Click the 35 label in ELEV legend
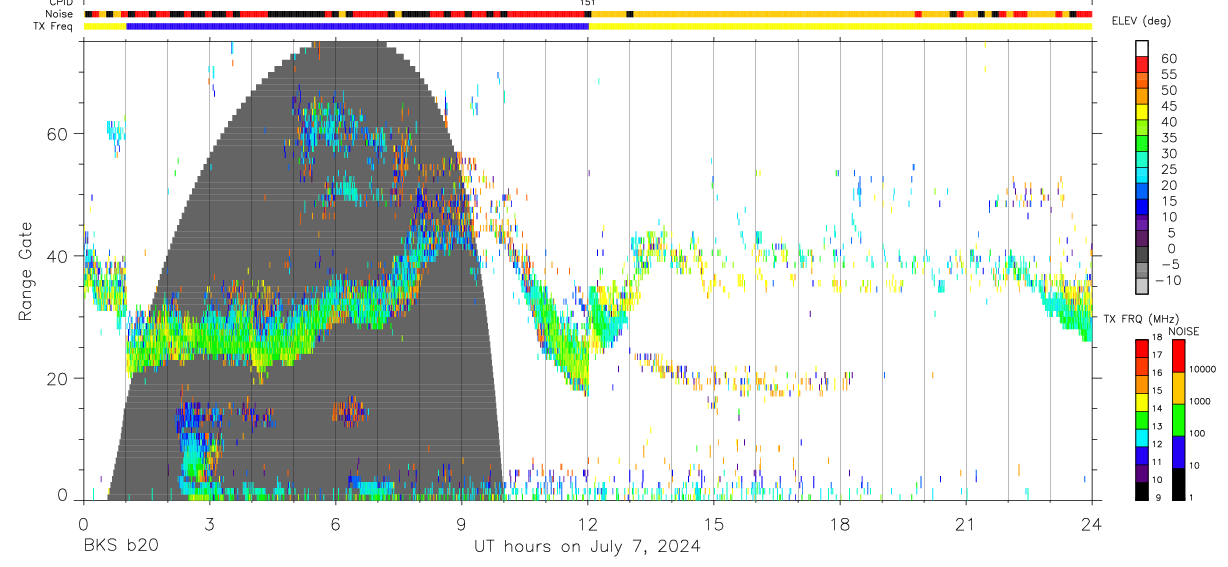1228x567 pixels. point(1168,138)
